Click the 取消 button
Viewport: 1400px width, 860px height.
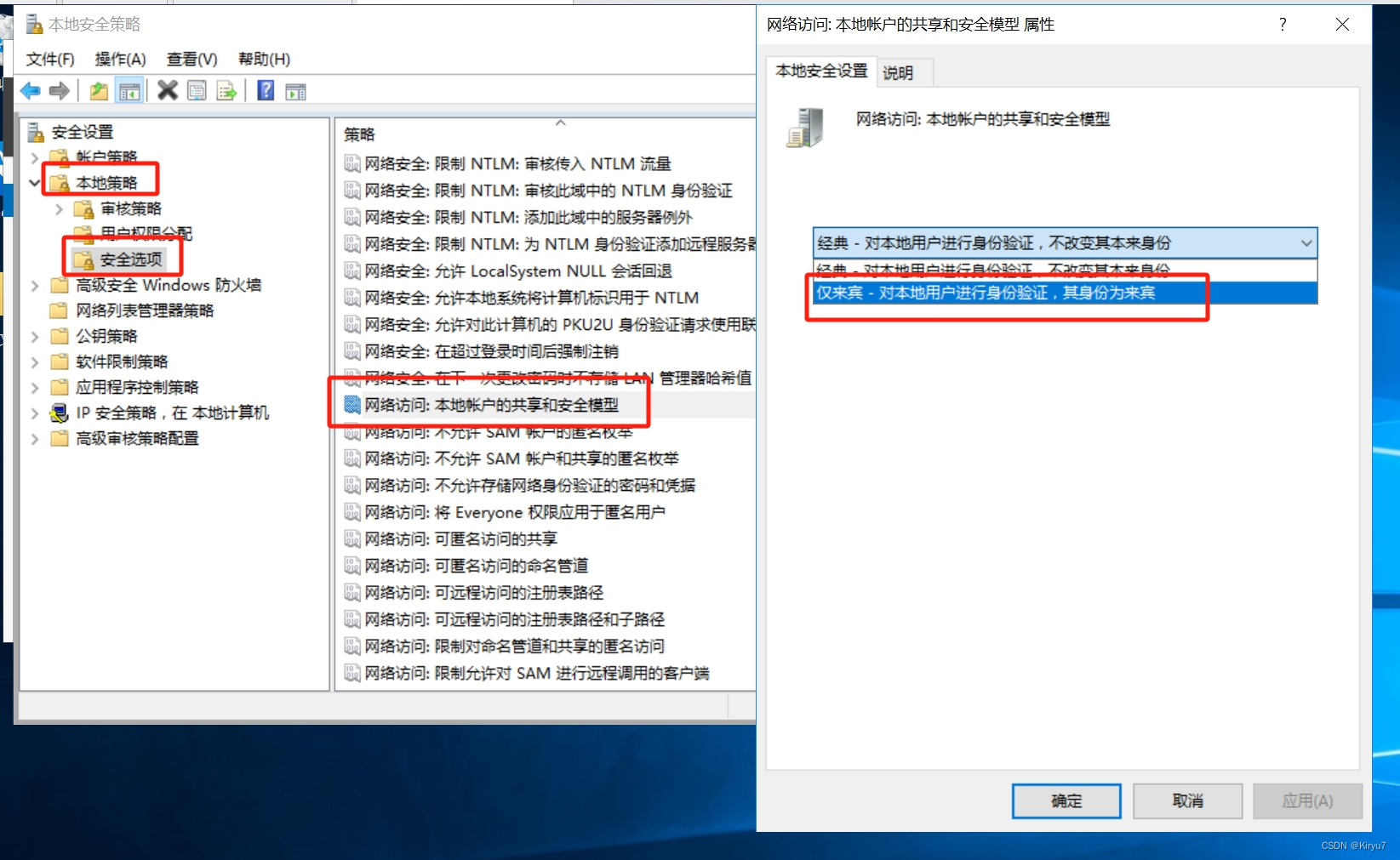[1187, 800]
